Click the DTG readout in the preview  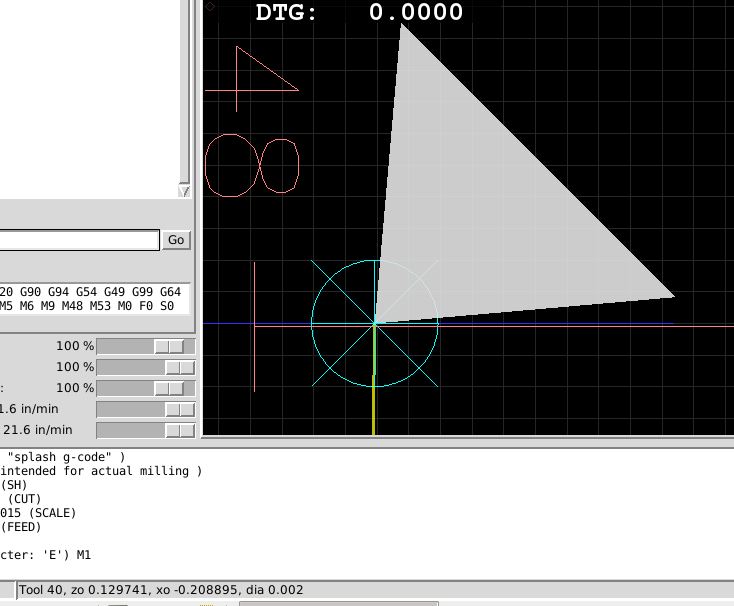(x=359, y=13)
